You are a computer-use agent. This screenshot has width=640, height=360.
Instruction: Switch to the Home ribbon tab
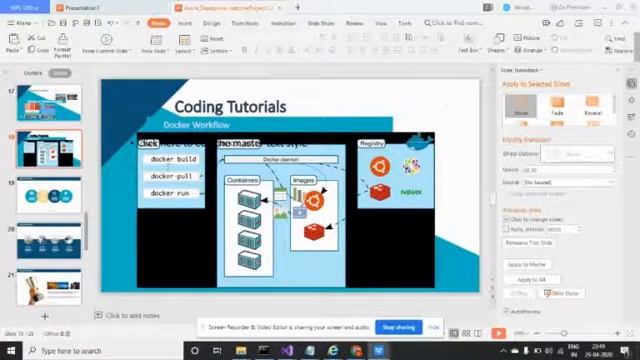coord(159,23)
